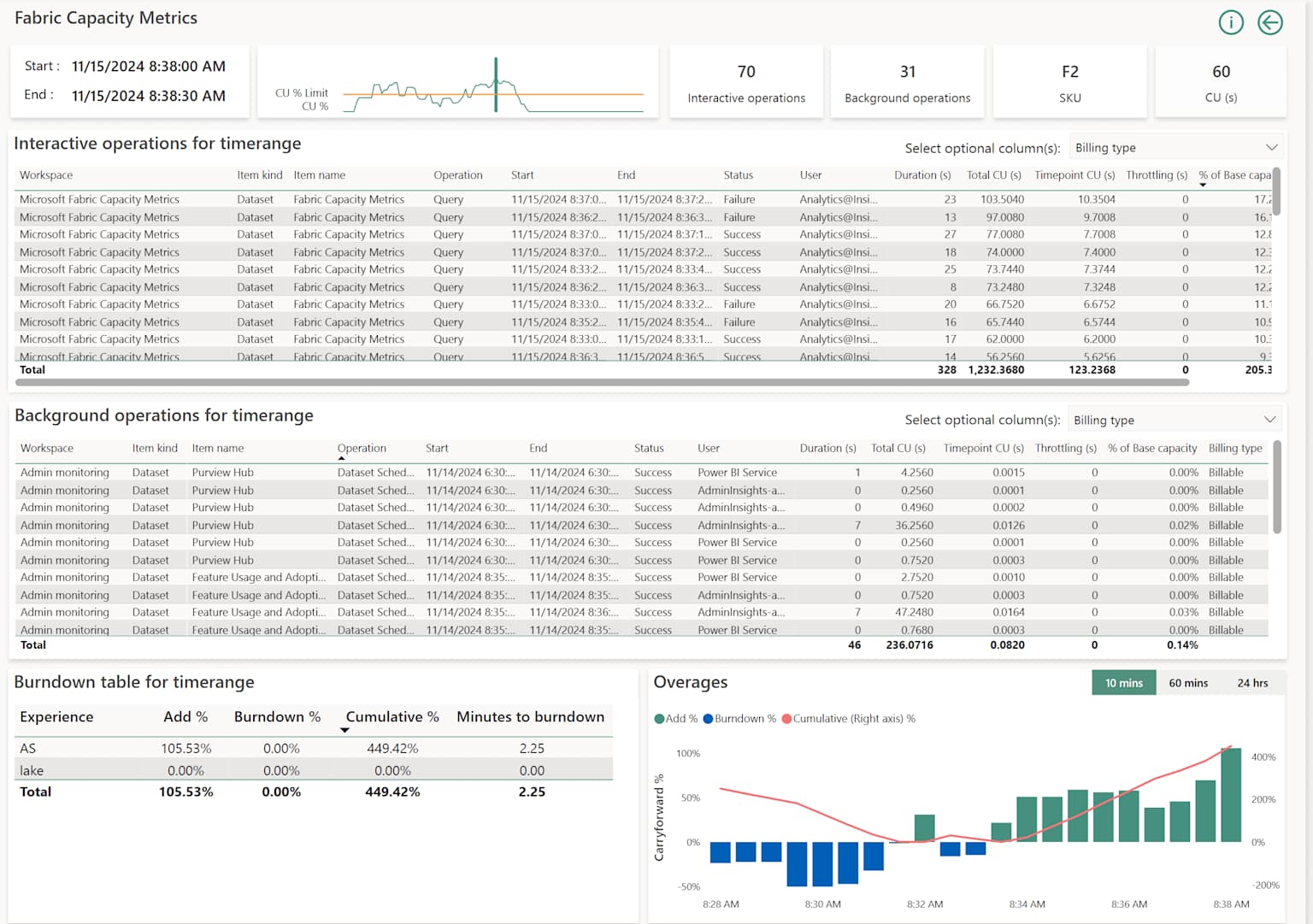
Task: Open Background operations Billing type dropdown
Action: [1175, 420]
